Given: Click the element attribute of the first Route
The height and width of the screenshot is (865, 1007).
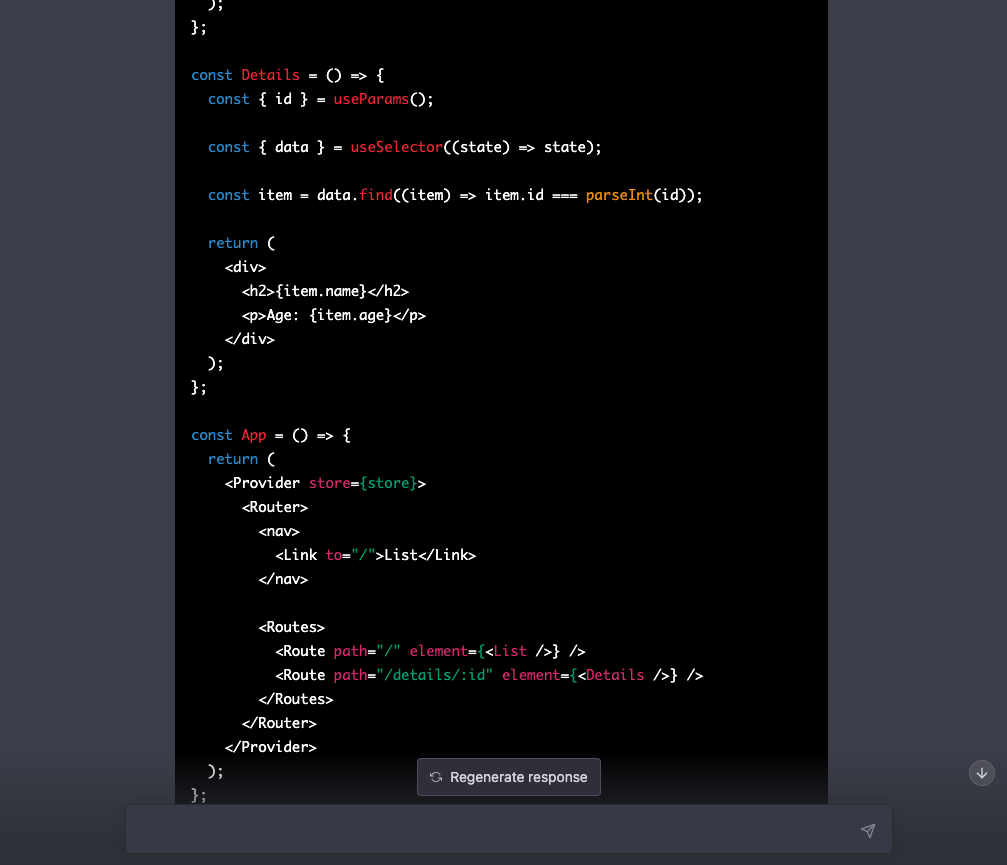Looking at the screenshot, I should [x=440, y=651].
